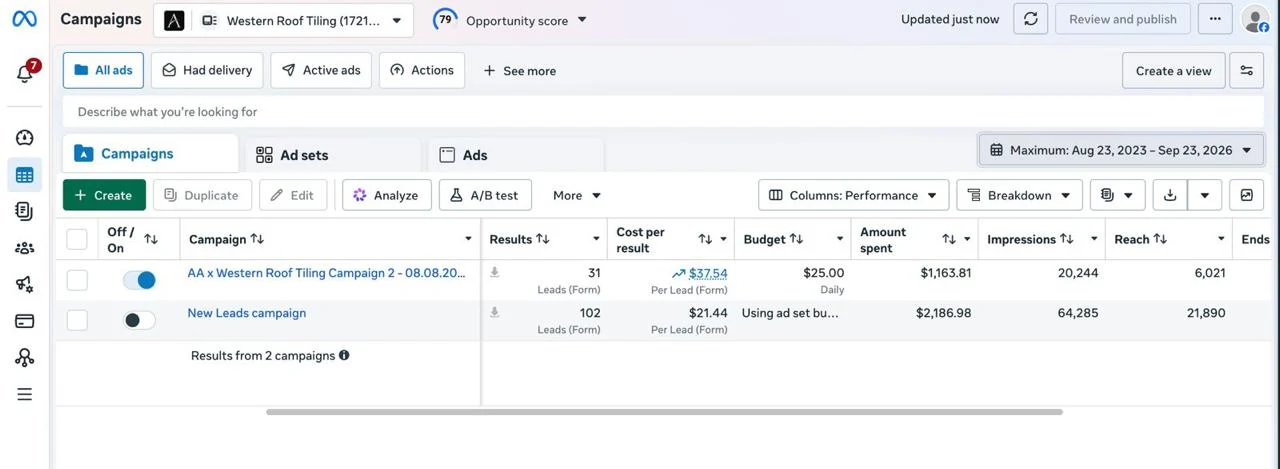Screen dimensions: 1280x469
Task: Select the Had delivery filter
Action: pyautogui.click(x=207, y=70)
